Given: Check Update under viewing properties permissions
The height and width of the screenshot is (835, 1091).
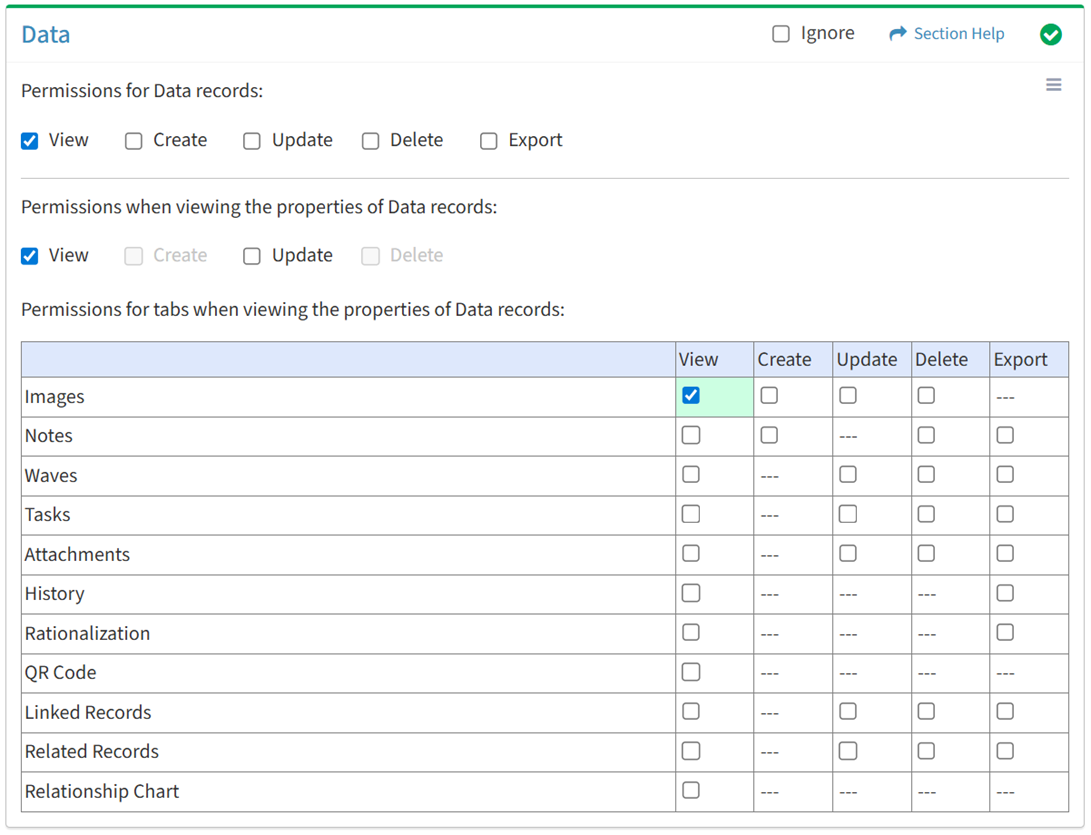Looking at the screenshot, I should 252,256.
